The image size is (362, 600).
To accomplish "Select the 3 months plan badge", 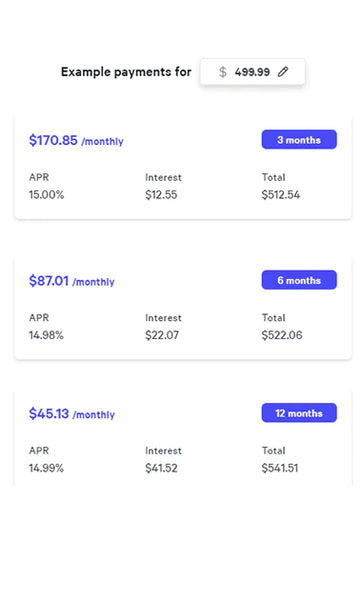I will pos(299,140).
